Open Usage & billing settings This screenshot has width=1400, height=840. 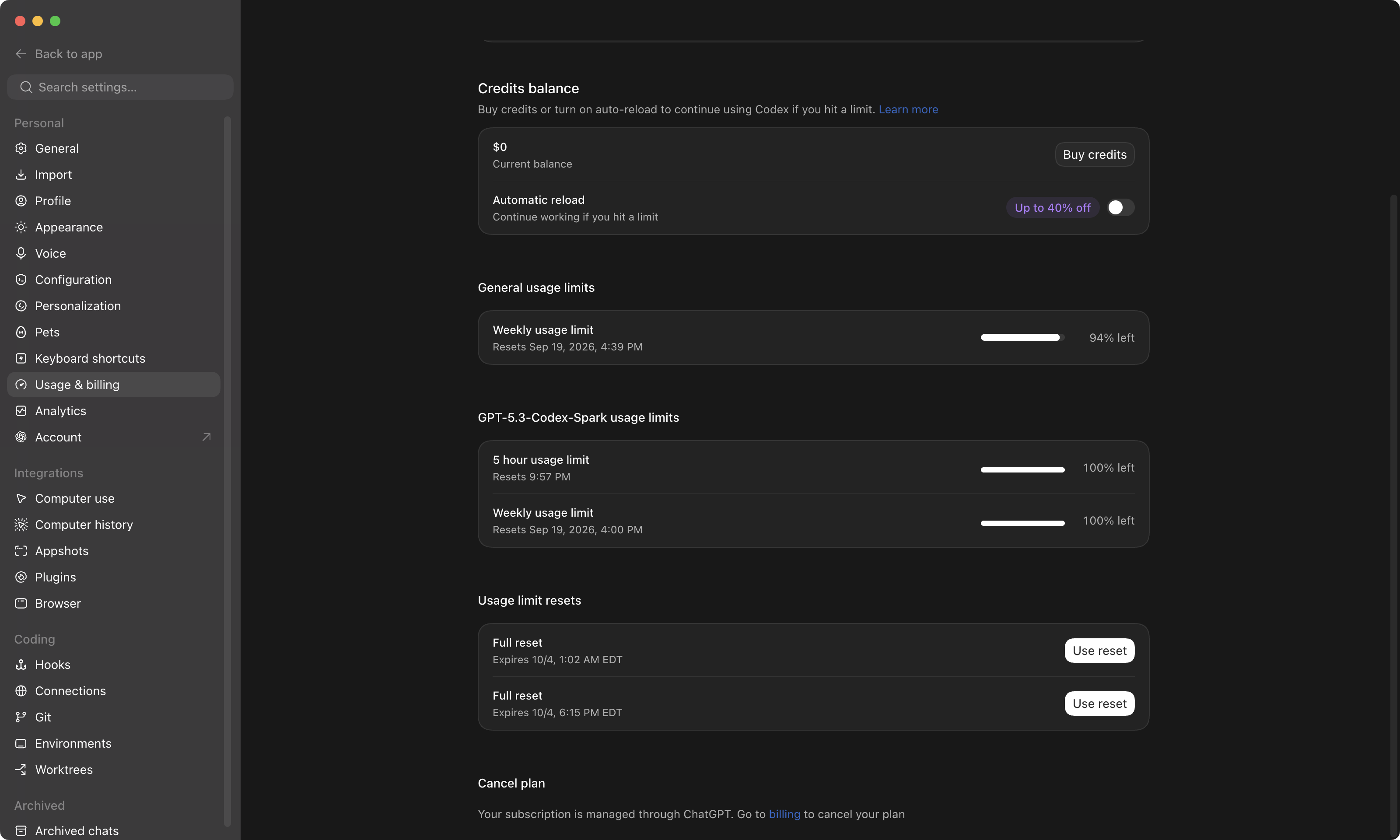113,384
